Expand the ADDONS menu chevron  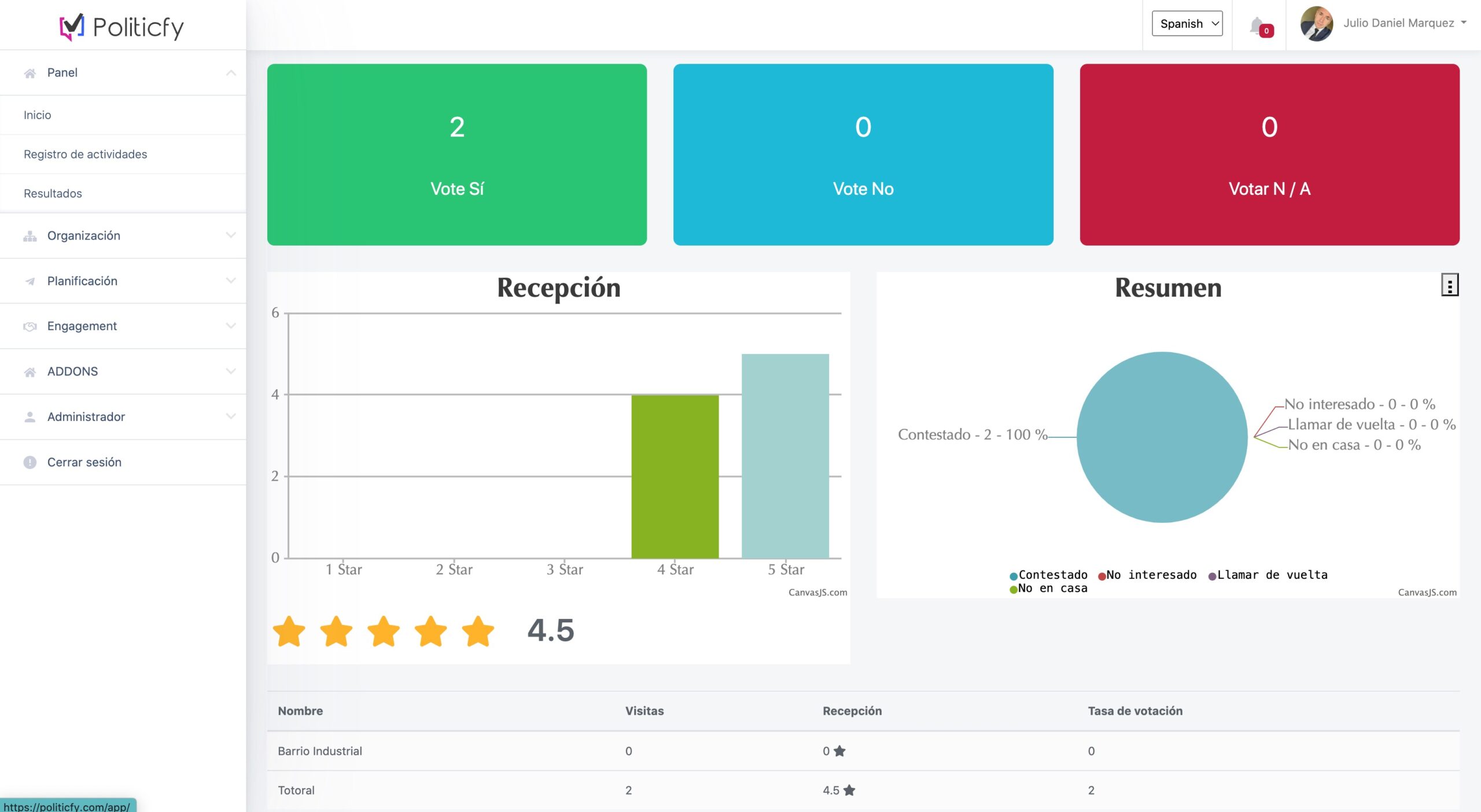[x=231, y=371]
